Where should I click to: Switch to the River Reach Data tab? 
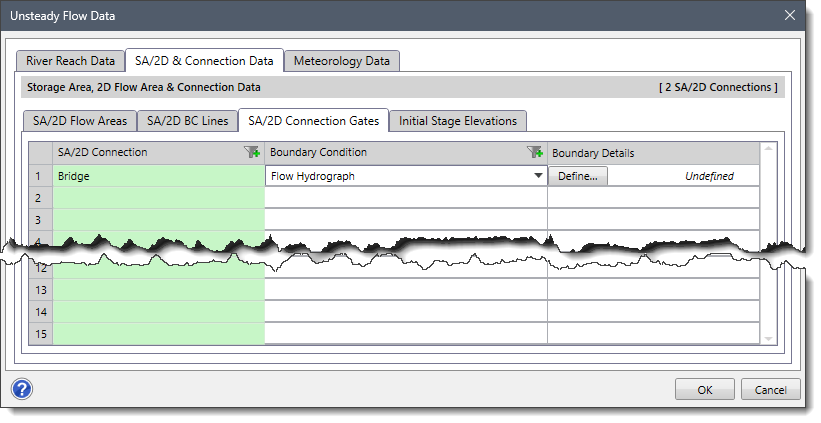tap(70, 61)
